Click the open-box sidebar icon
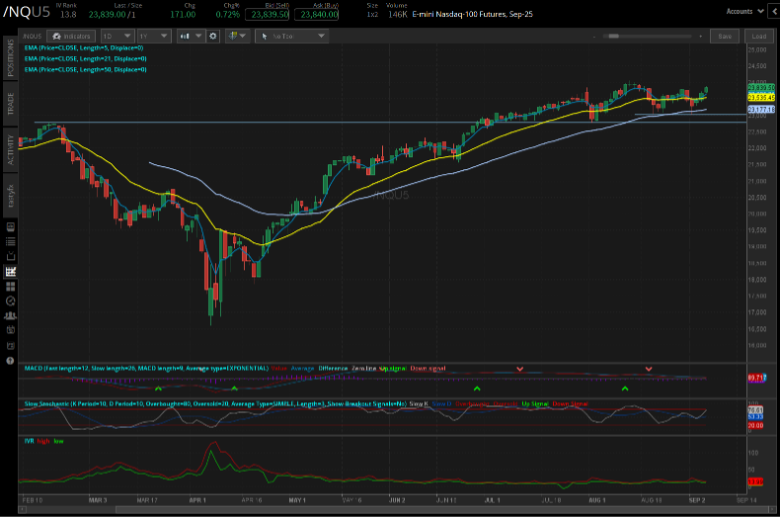The height and width of the screenshot is (518, 780). tap(10, 256)
